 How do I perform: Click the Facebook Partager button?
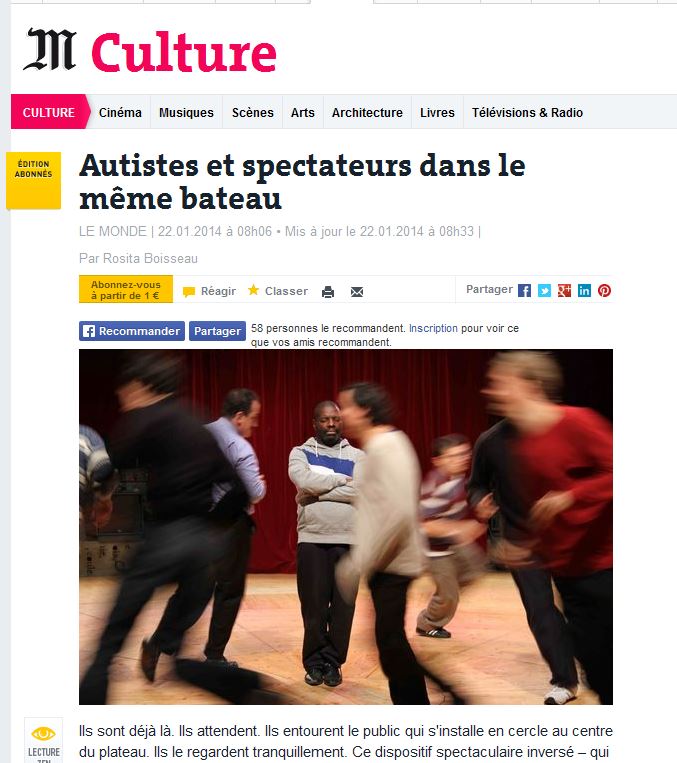(x=217, y=331)
